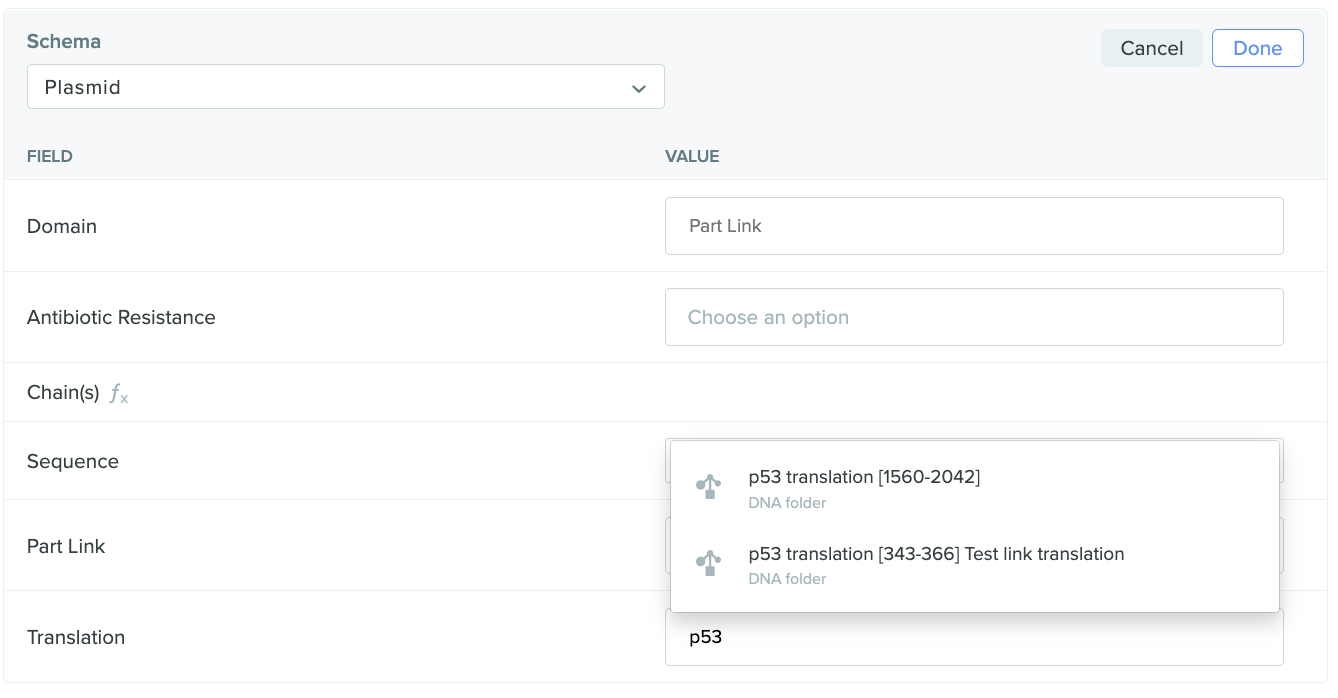Click the Translation field containing p53
The width and height of the screenshot is (1338, 698).
pyautogui.click(x=973, y=637)
